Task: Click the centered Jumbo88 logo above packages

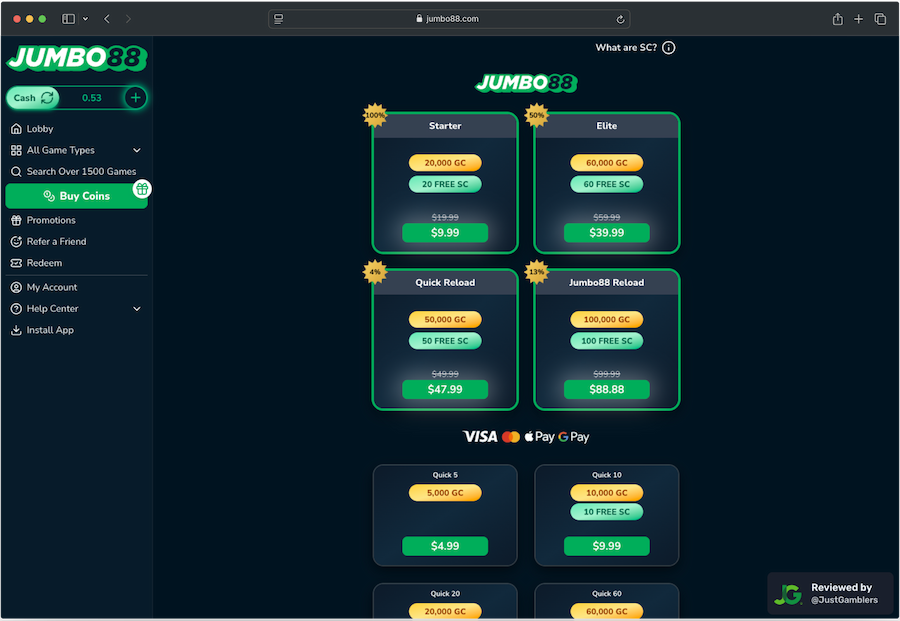Action: 526,83
